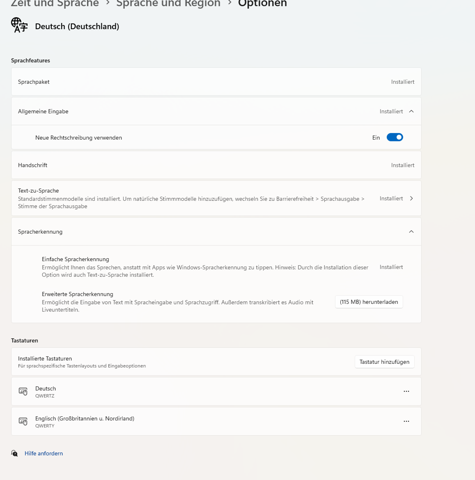
Task: Select the Handschrift row
Action: pos(216,165)
